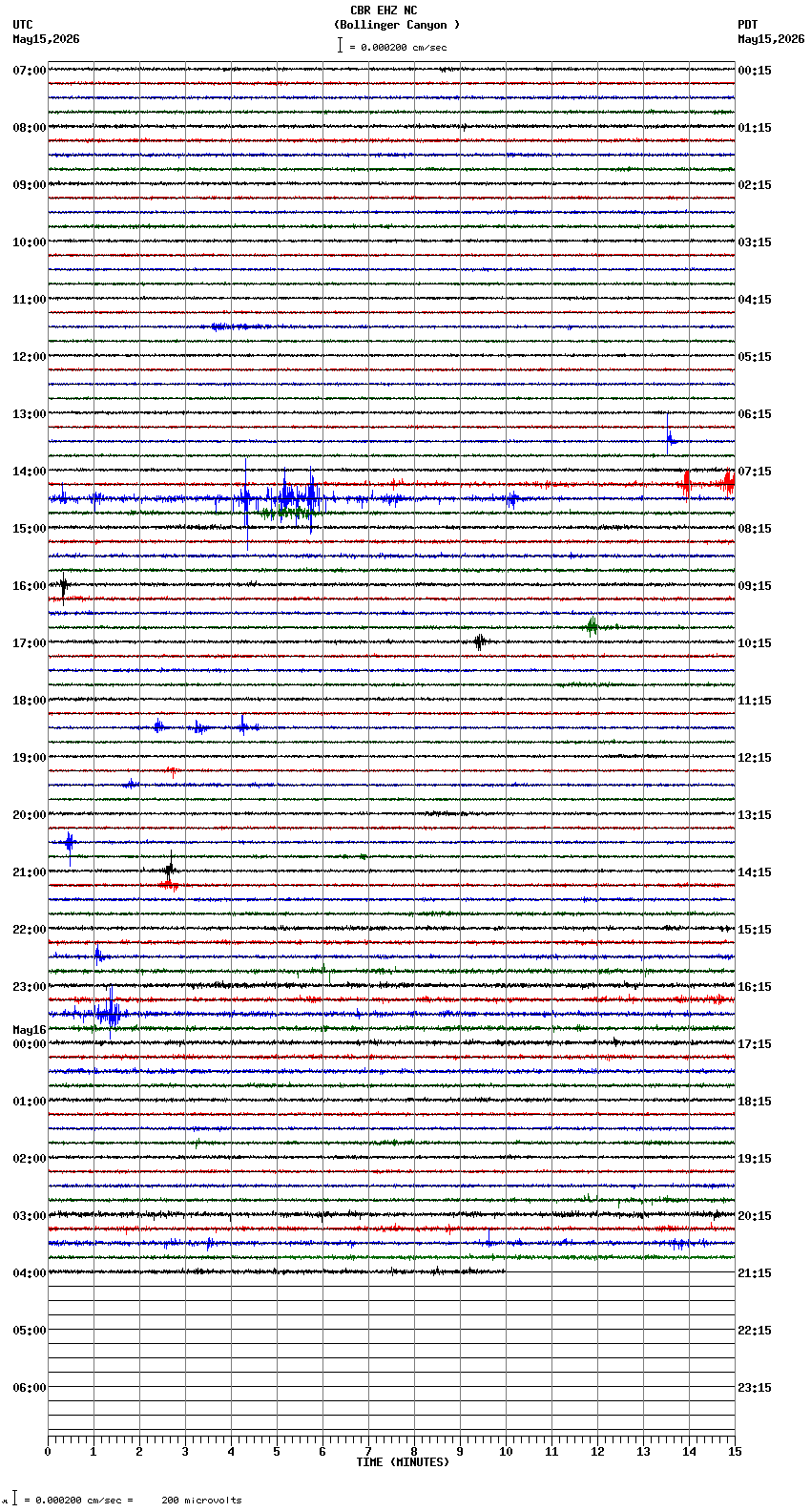Select the 15:00 UTC time label

click(x=30, y=529)
